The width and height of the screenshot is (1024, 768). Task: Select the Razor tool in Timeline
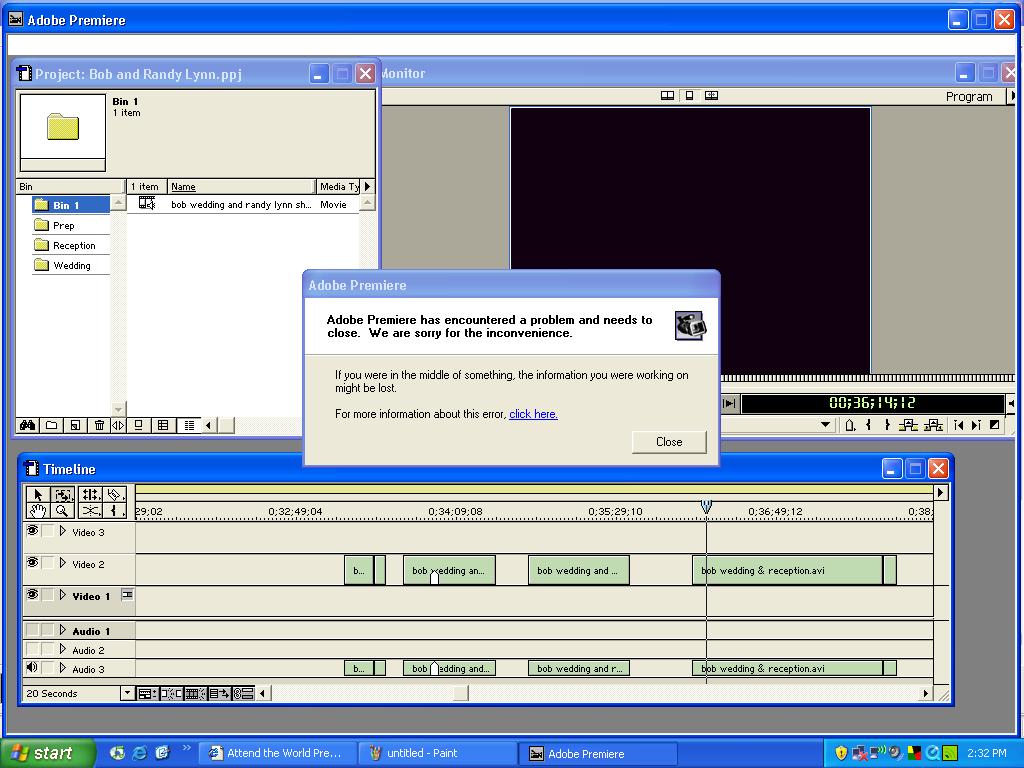click(115, 494)
